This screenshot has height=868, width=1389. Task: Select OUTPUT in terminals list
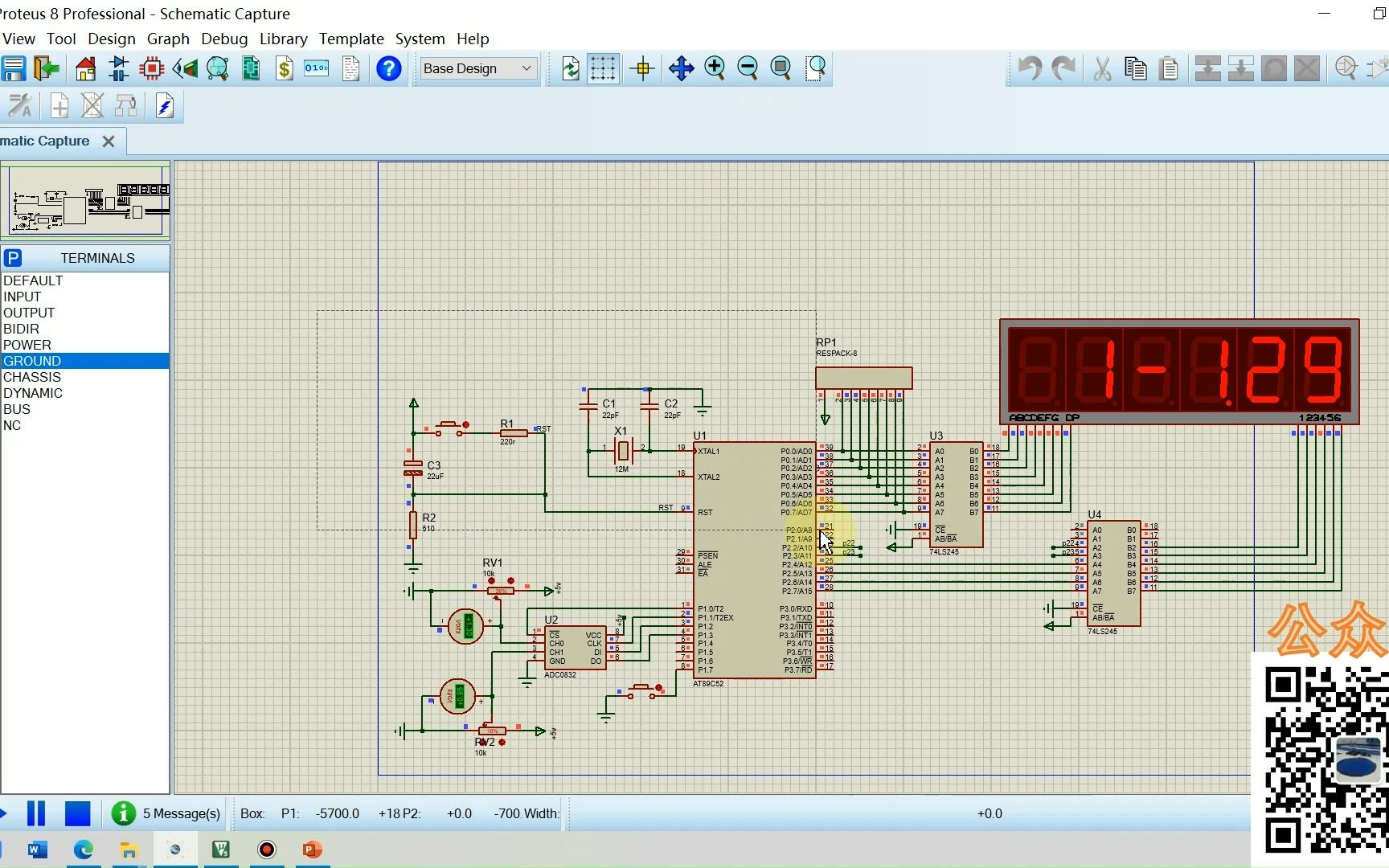85,313
